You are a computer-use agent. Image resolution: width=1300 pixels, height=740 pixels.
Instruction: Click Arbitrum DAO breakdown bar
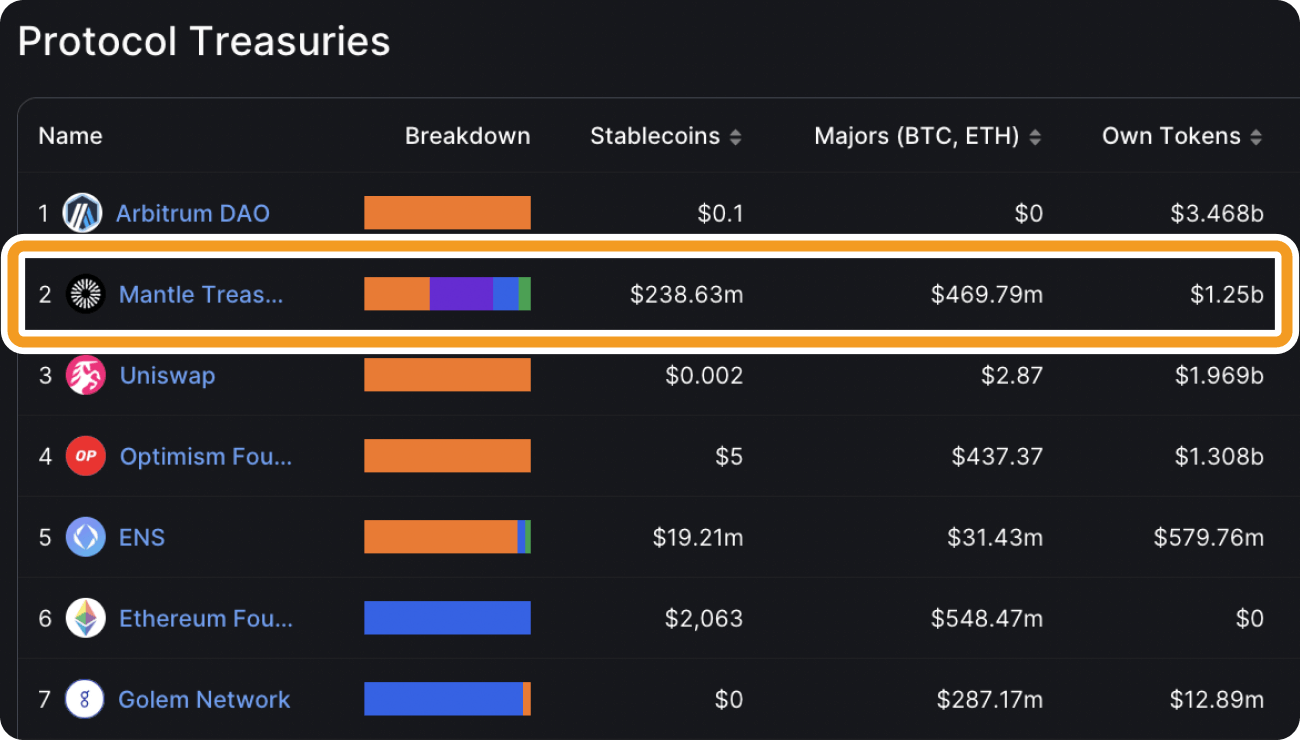click(447, 213)
